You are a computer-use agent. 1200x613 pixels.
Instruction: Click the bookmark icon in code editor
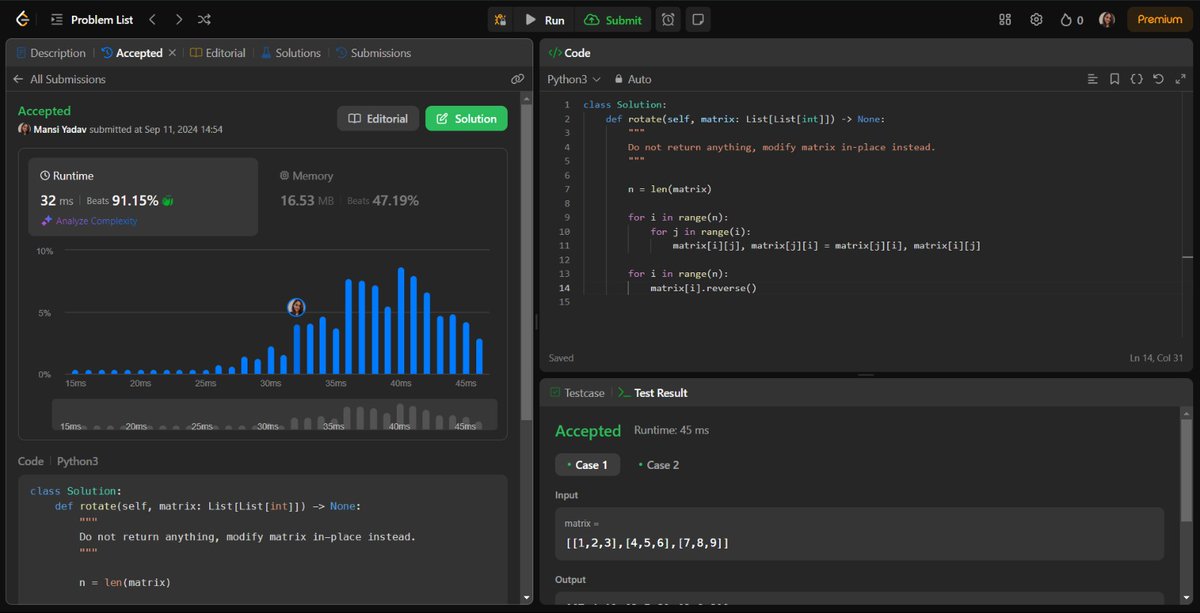(x=1114, y=79)
